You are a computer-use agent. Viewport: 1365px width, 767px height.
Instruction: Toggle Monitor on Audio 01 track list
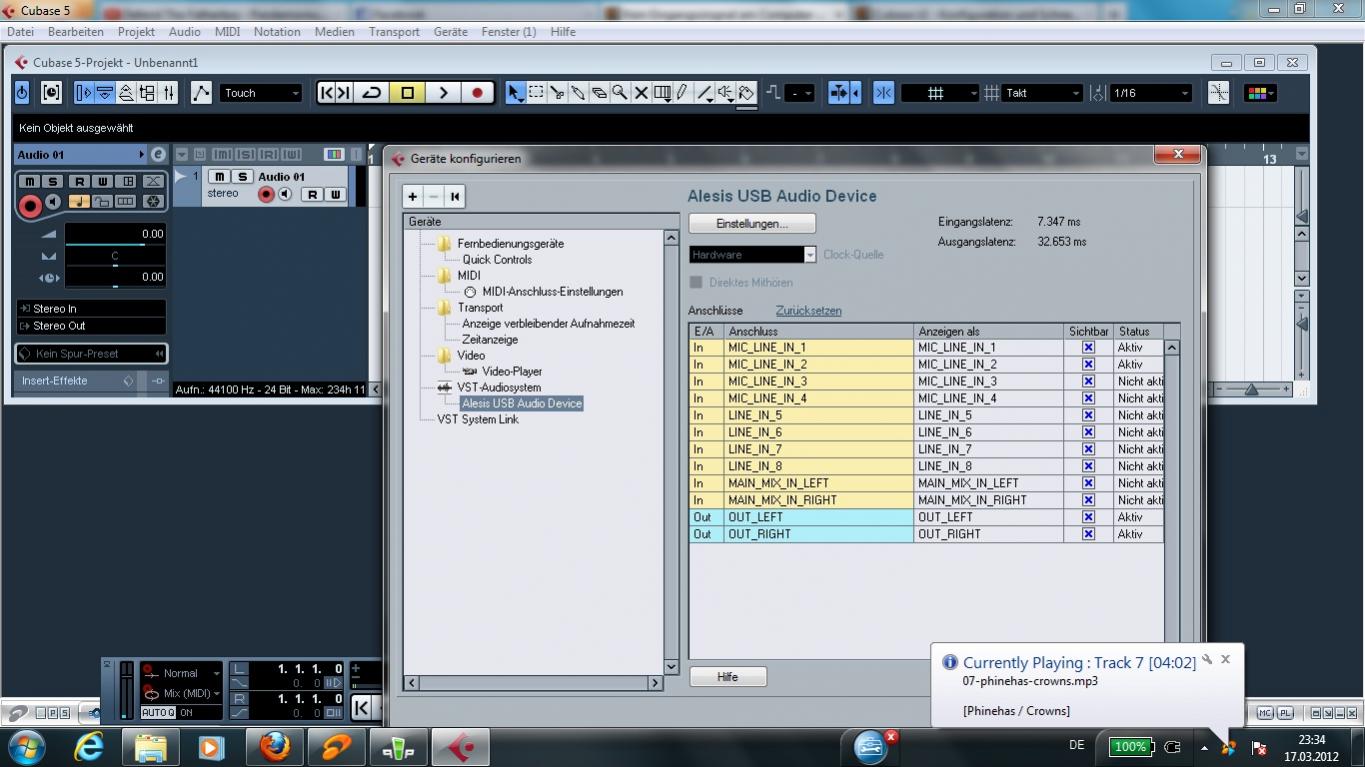pyautogui.click(x=285, y=194)
